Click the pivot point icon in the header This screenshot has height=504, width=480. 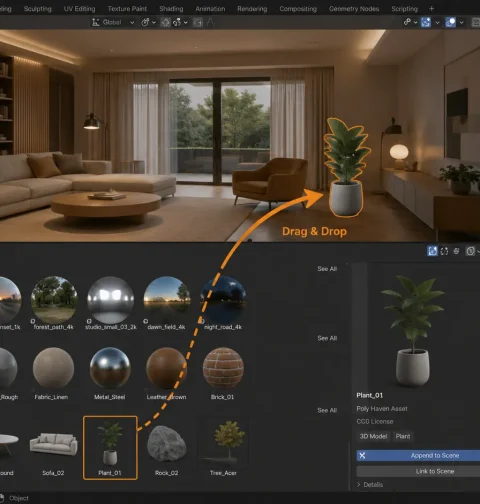145,22
